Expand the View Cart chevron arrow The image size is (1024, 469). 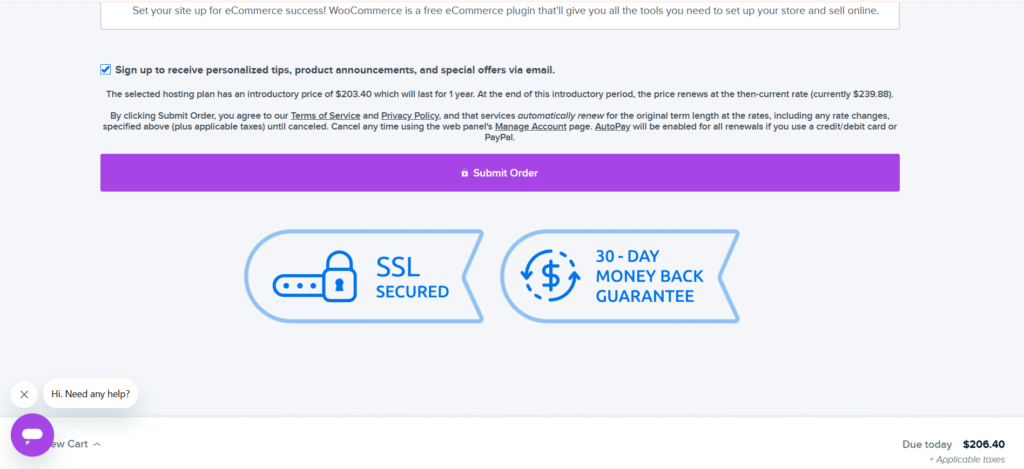point(97,444)
